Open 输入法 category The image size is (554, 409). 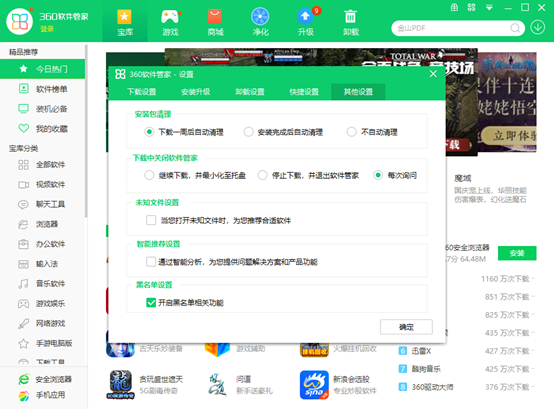click(42, 264)
